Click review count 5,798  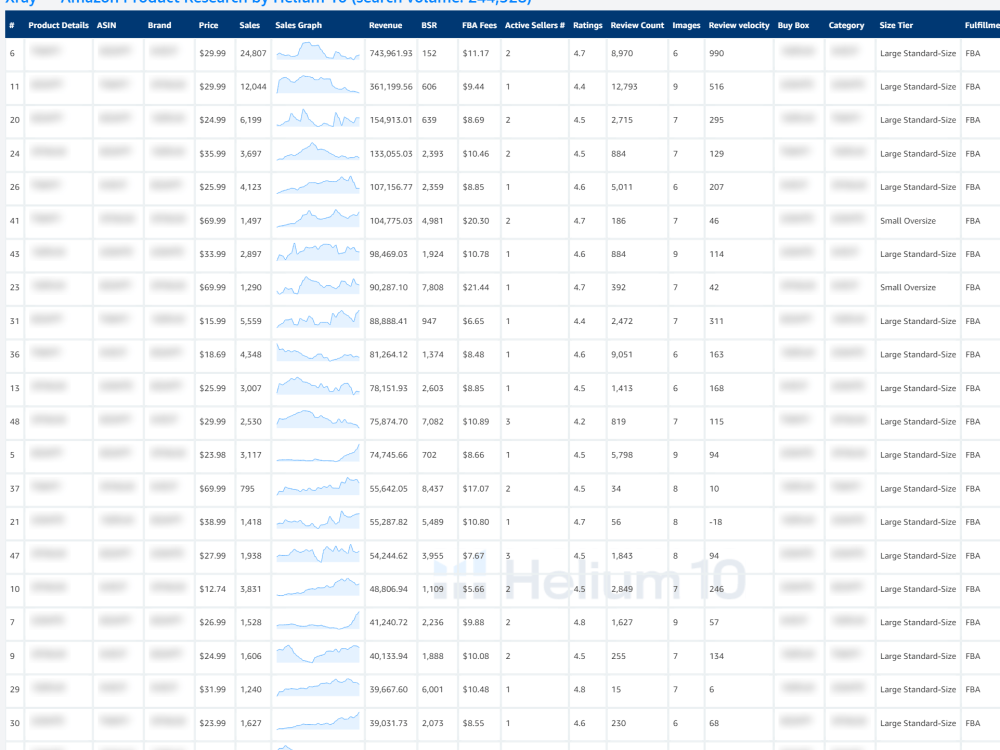pyautogui.click(x=622, y=455)
